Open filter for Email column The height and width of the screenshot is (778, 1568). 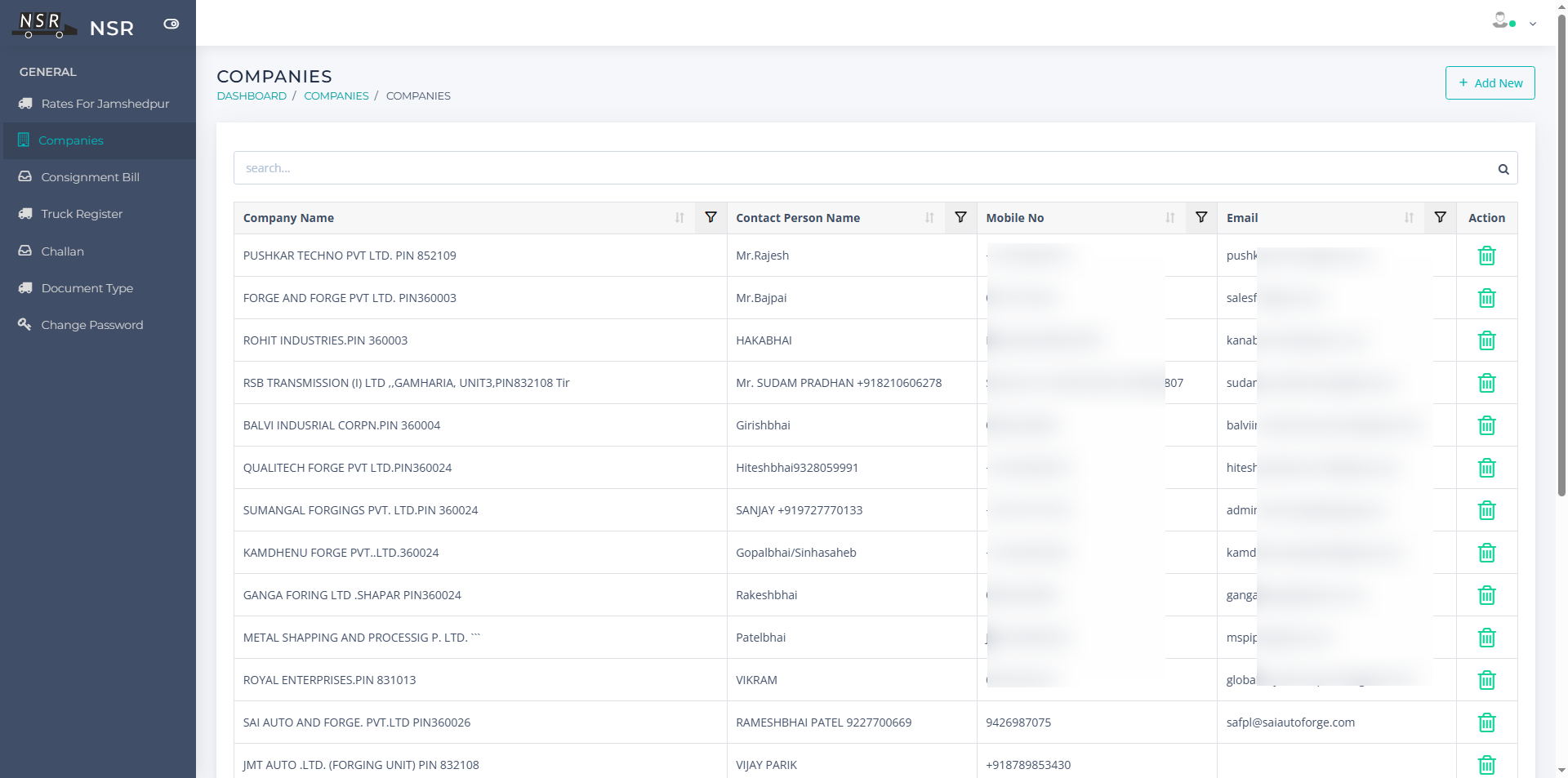(1441, 217)
